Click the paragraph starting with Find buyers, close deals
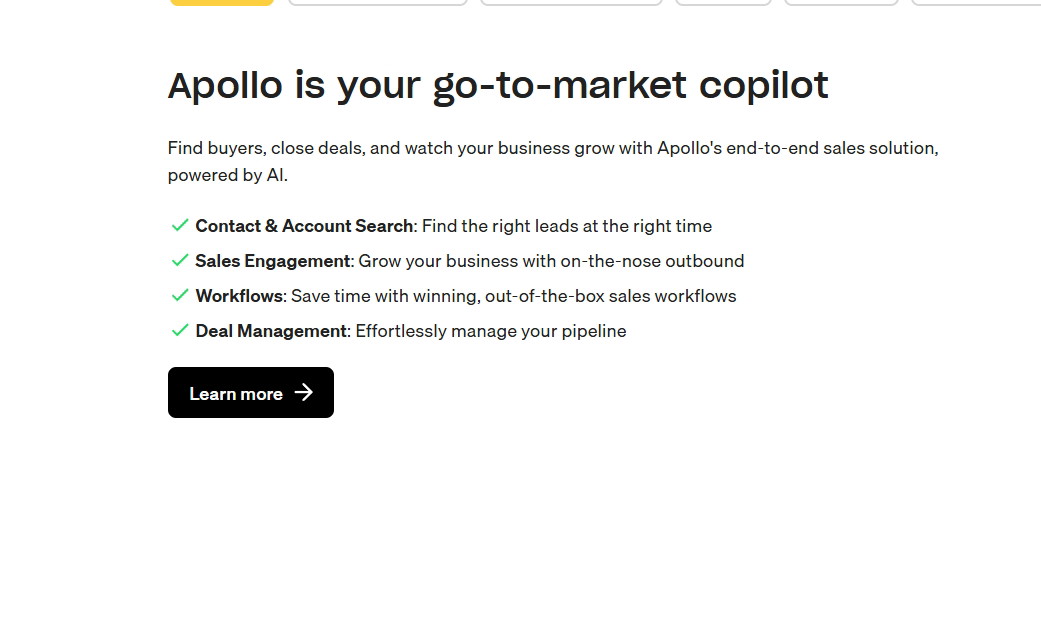 tap(553, 161)
